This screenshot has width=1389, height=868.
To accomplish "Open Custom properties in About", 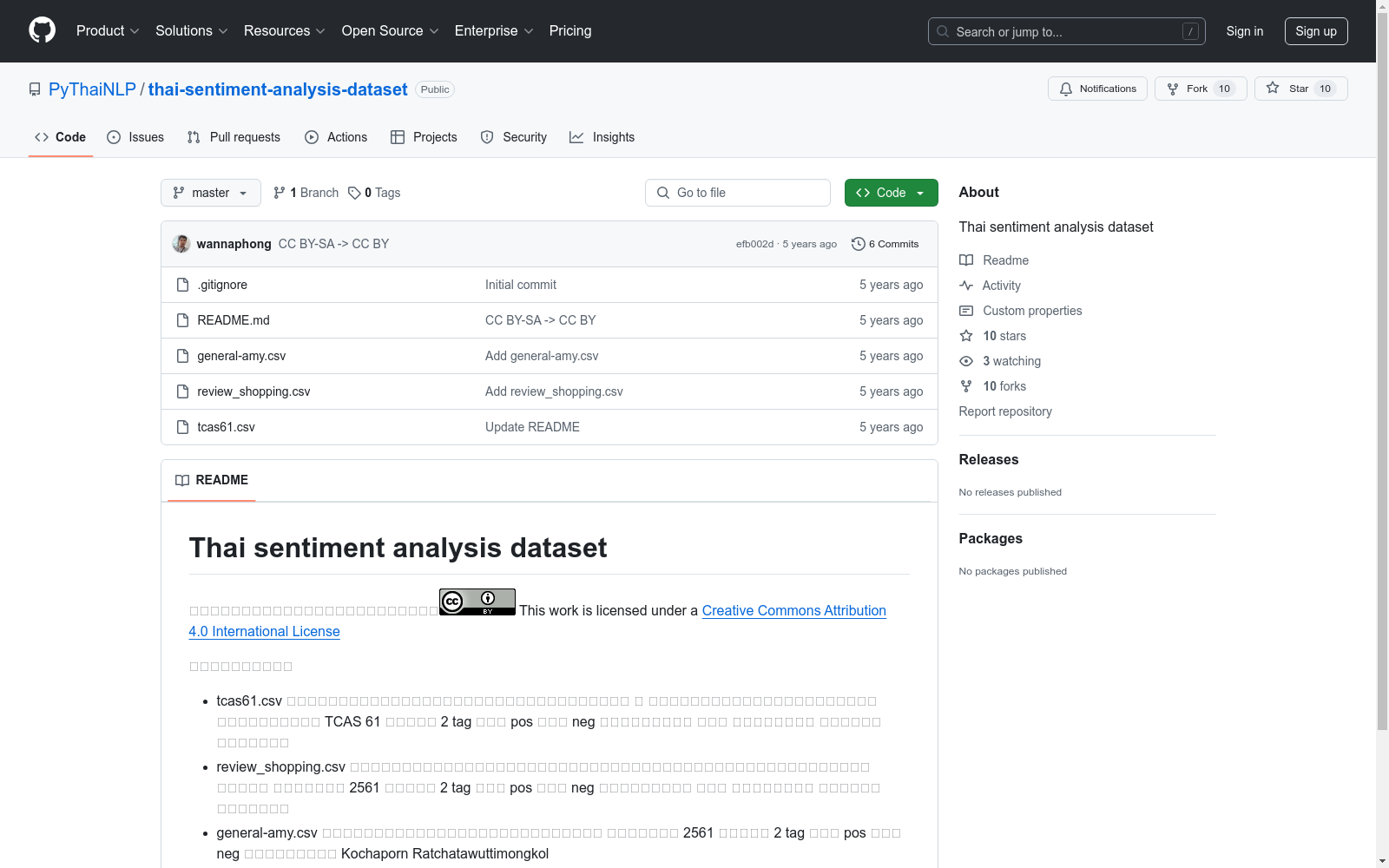I will 1021,311.
